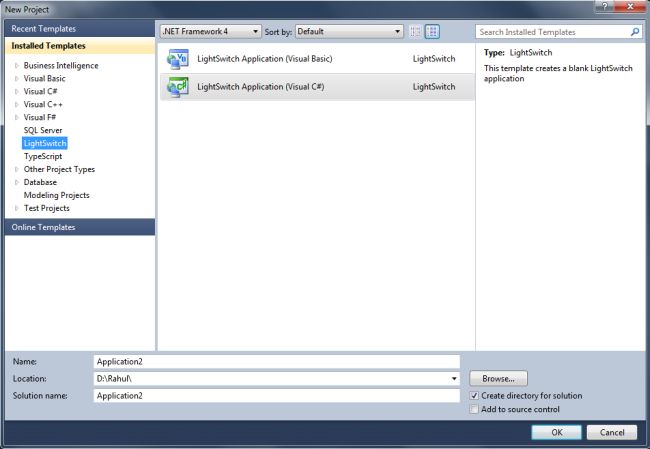Open the Sort by Default dropdown
Viewport: 650px width, 449px height.
tap(349, 32)
